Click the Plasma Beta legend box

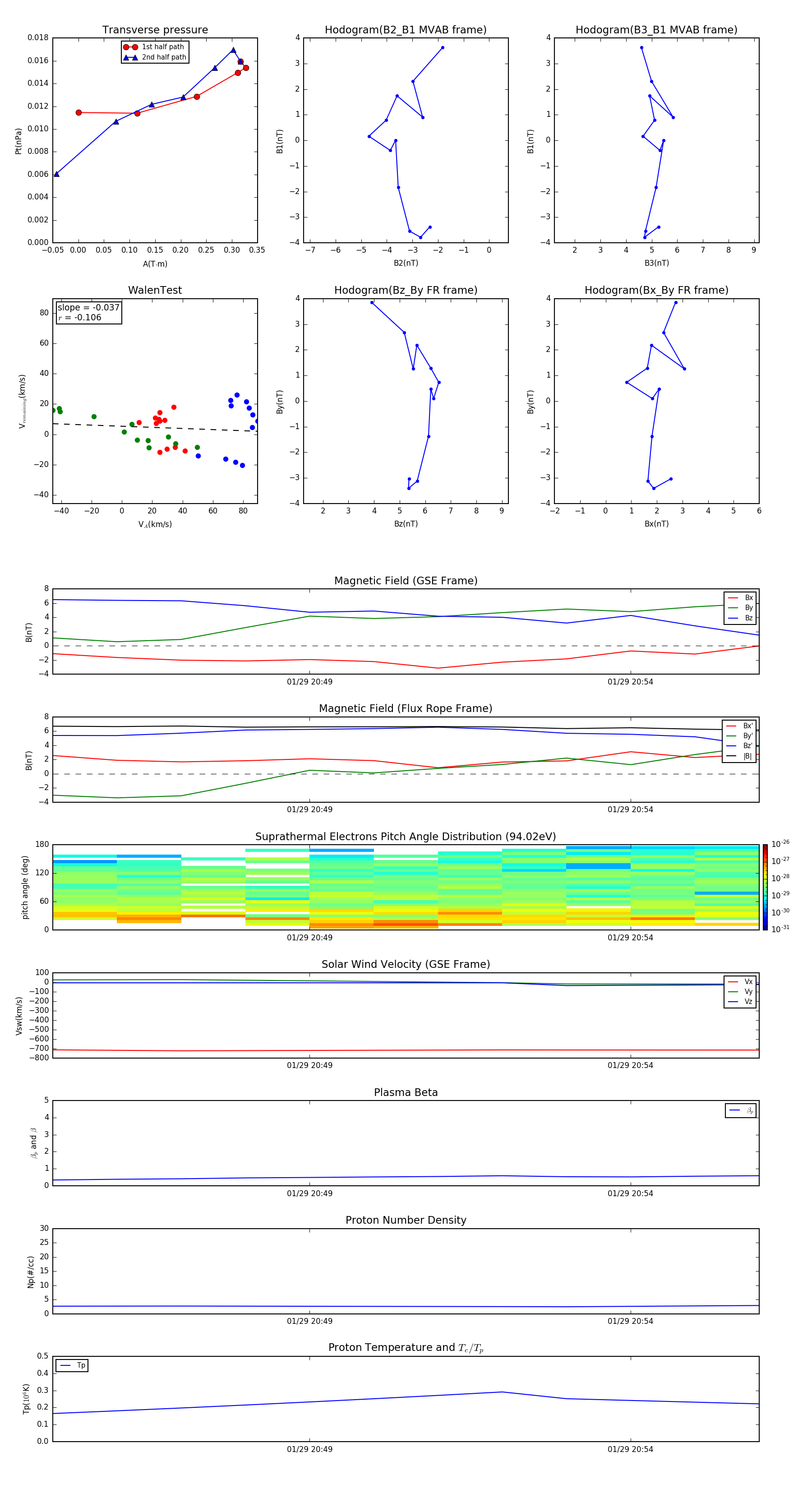click(740, 1110)
